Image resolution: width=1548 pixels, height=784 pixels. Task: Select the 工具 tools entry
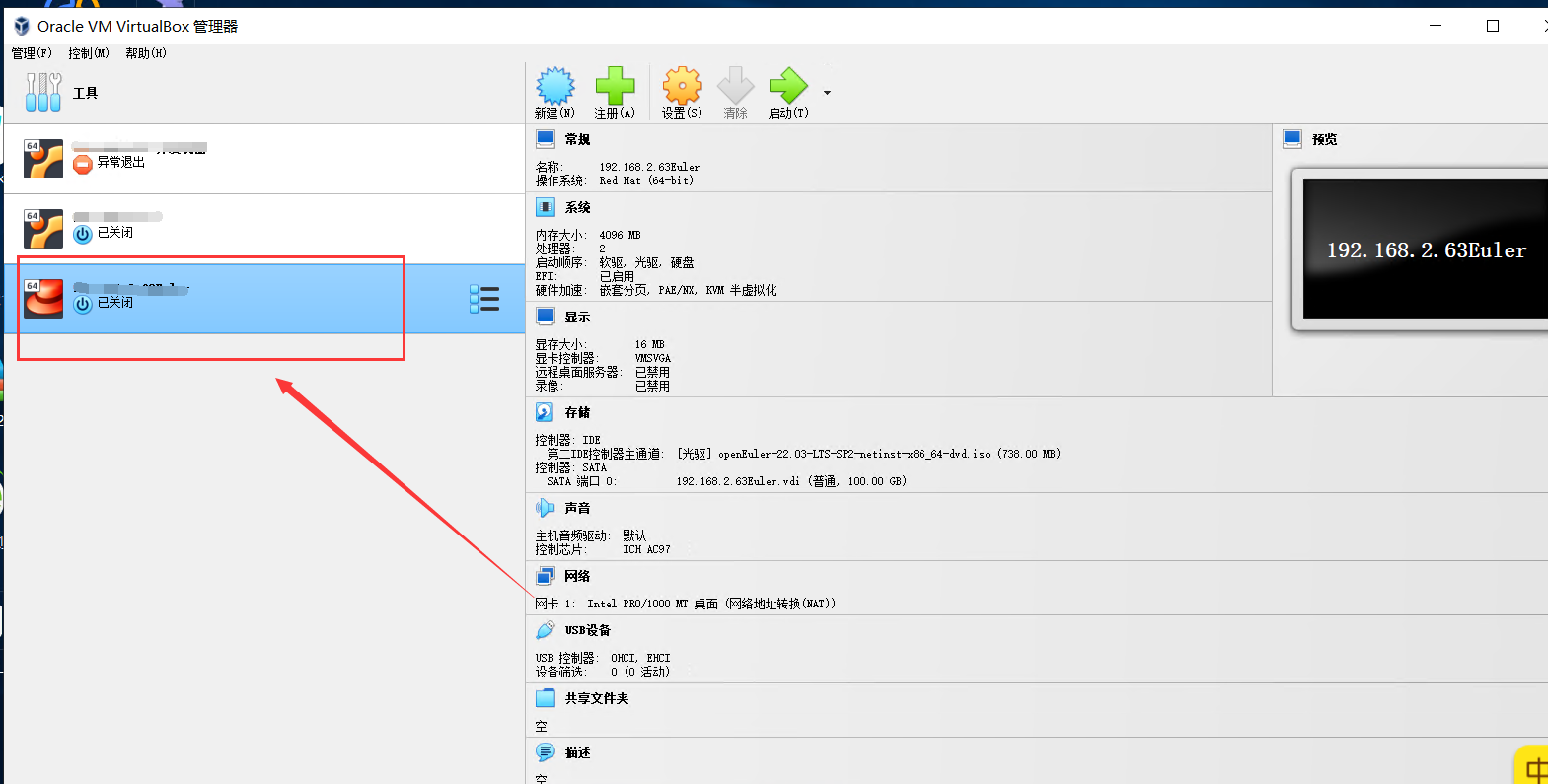[x=264, y=93]
